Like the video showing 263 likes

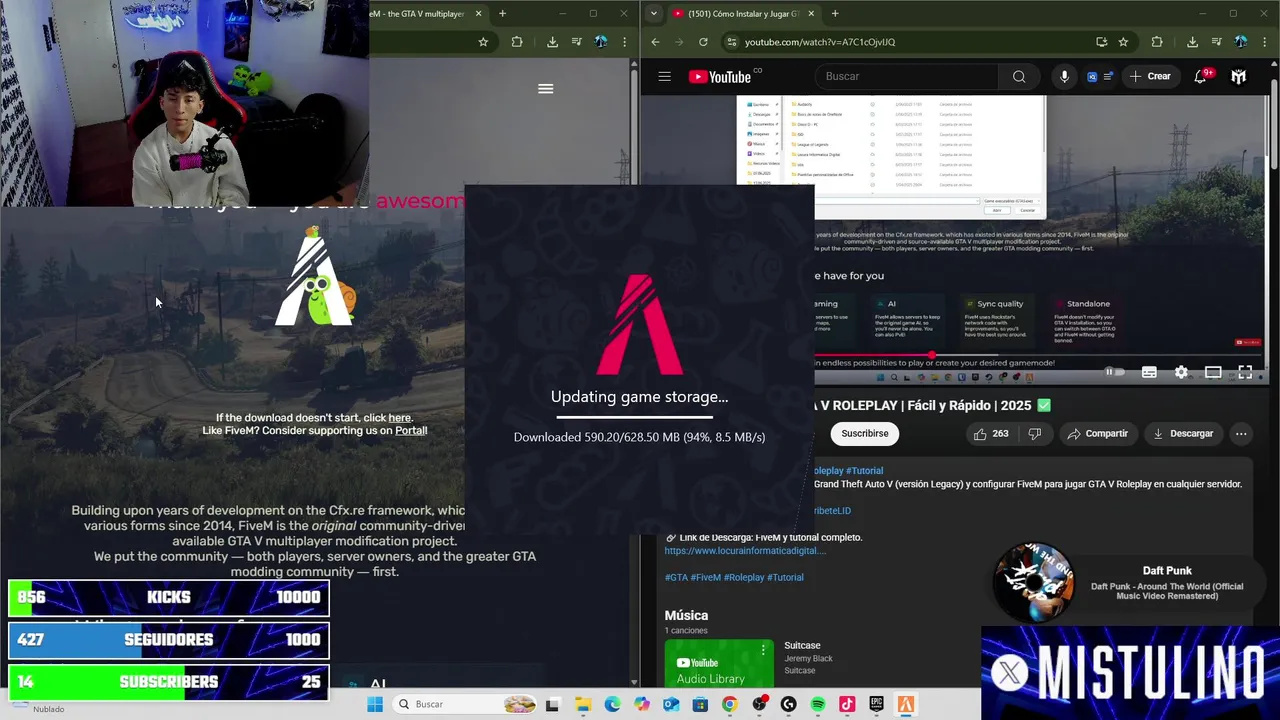(x=990, y=433)
